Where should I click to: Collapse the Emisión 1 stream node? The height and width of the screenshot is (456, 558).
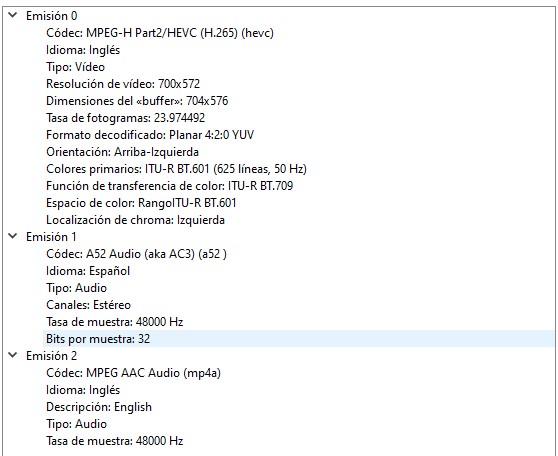click(x=13, y=236)
